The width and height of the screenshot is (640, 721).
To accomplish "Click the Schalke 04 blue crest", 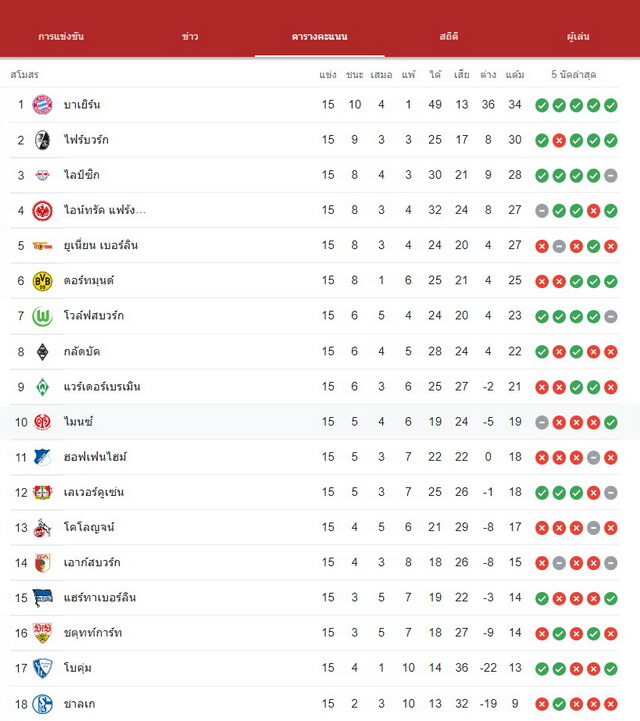I will click(42, 704).
